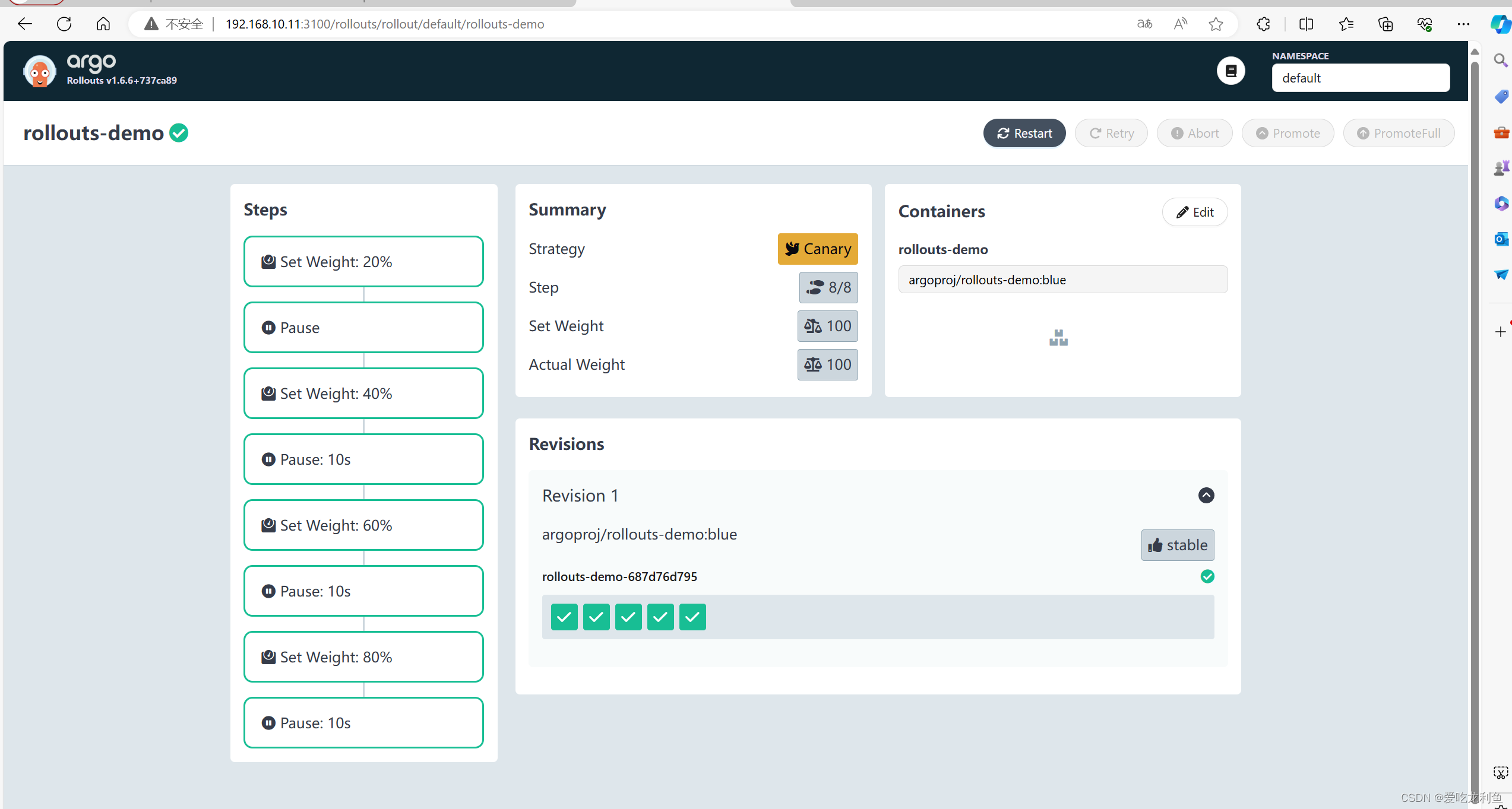The image size is (1512, 809).
Task: Click the stable revision checkmark icon
Action: (x=1208, y=576)
